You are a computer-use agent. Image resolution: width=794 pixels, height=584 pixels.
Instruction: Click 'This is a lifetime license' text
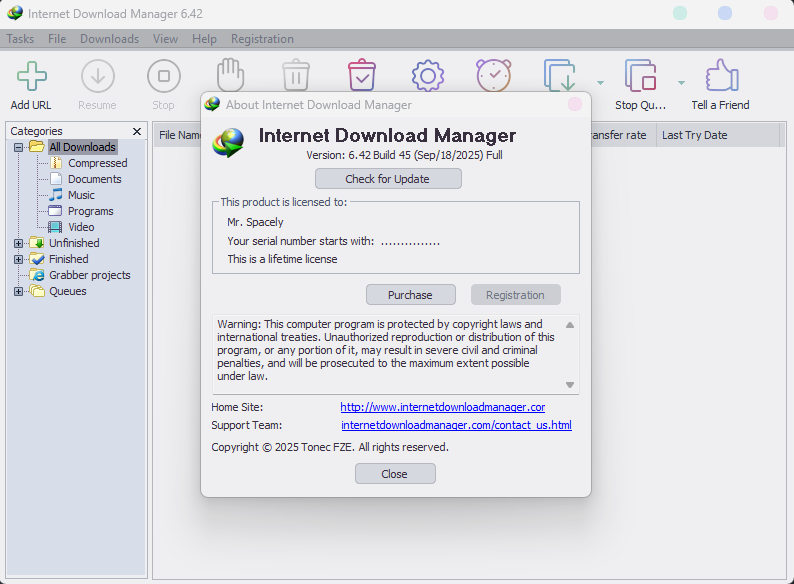[x=282, y=259]
